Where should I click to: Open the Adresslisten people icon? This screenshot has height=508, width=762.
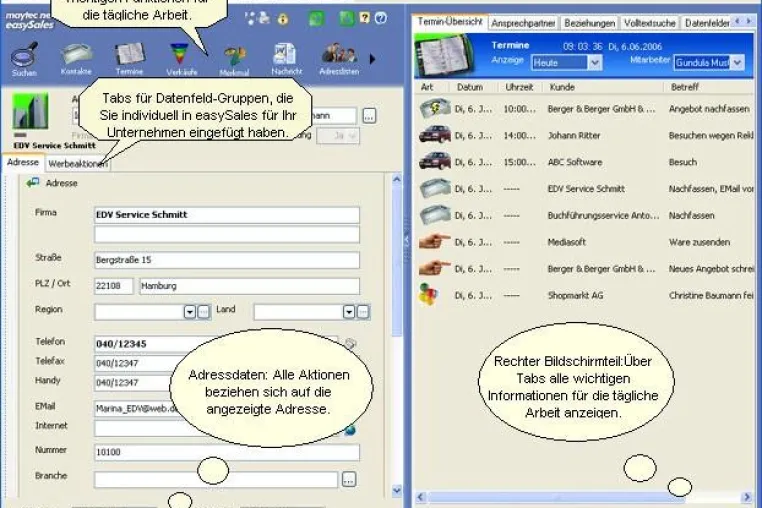pyautogui.click(x=339, y=59)
